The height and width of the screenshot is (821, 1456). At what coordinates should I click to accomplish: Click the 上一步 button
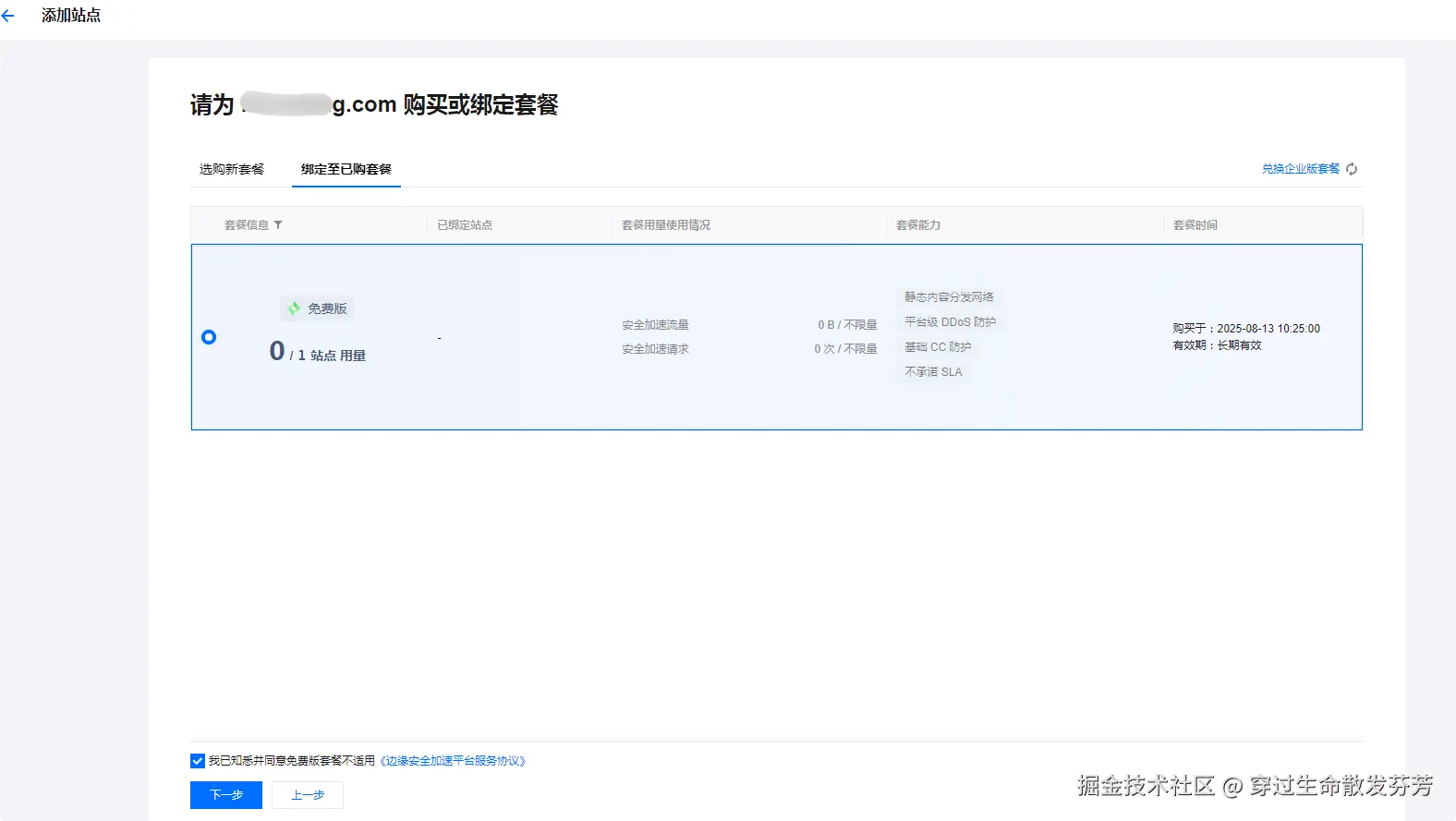tap(308, 795)
